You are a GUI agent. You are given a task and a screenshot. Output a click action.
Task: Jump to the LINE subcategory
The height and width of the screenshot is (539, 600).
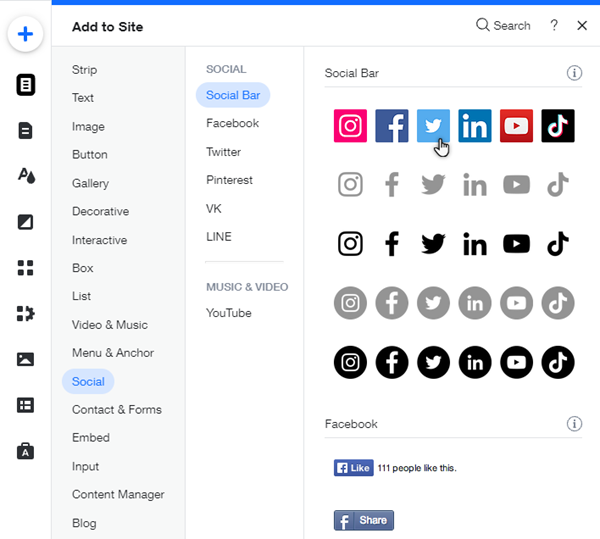218,236
